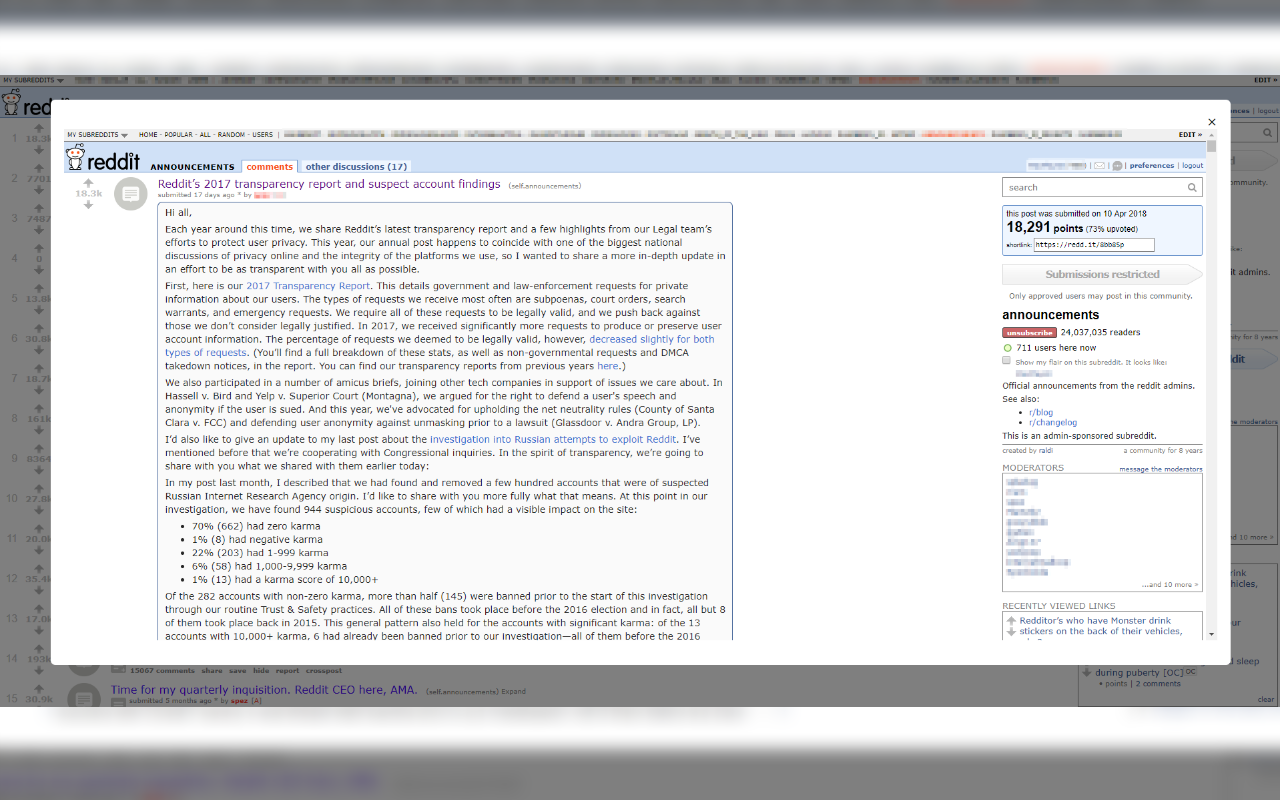Switch to the comments tab
The height and width of the screenshot is (800, 1280).
pos(270,167)
